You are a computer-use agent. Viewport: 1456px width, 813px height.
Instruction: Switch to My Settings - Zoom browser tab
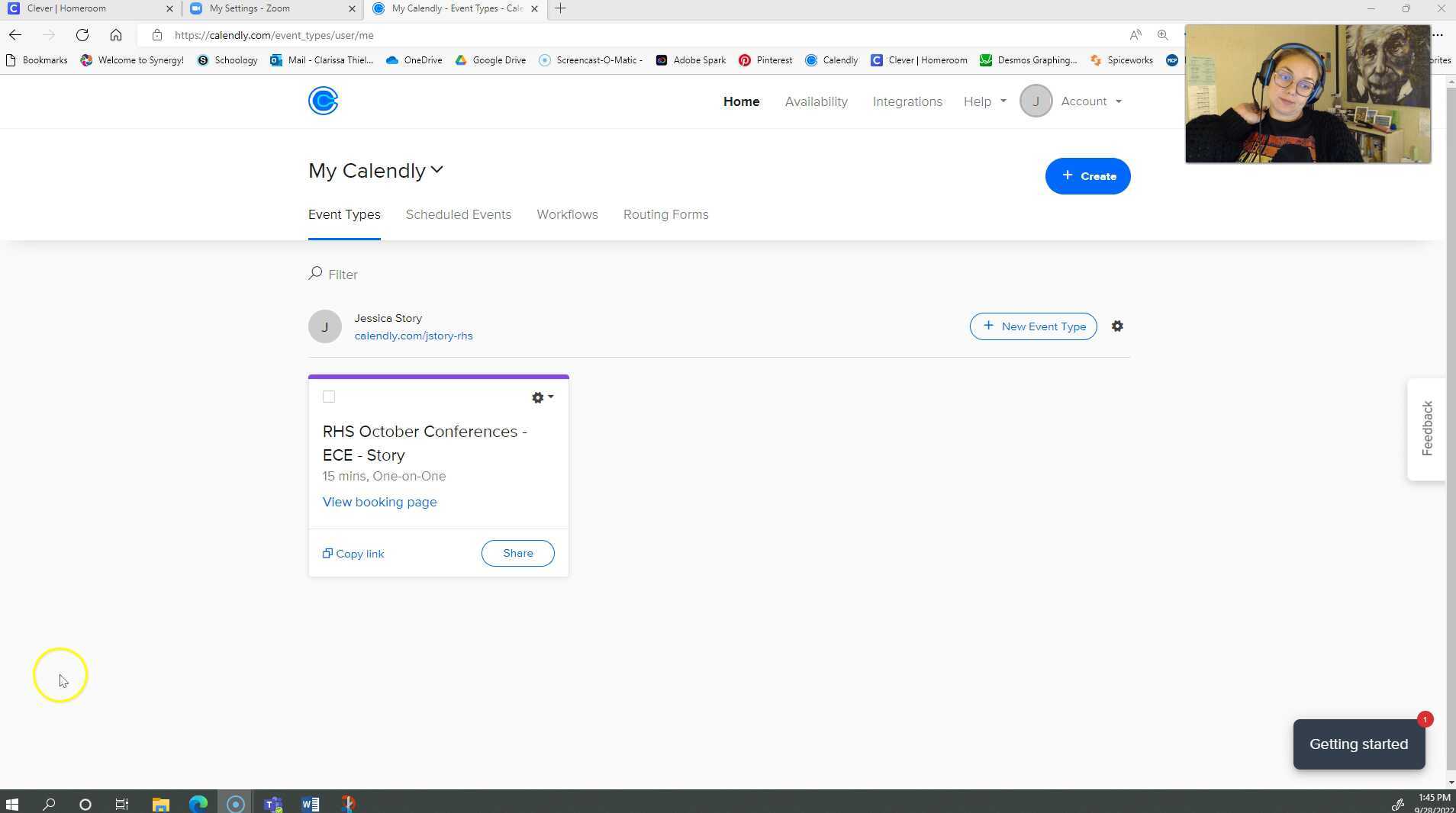pos(272,8)
